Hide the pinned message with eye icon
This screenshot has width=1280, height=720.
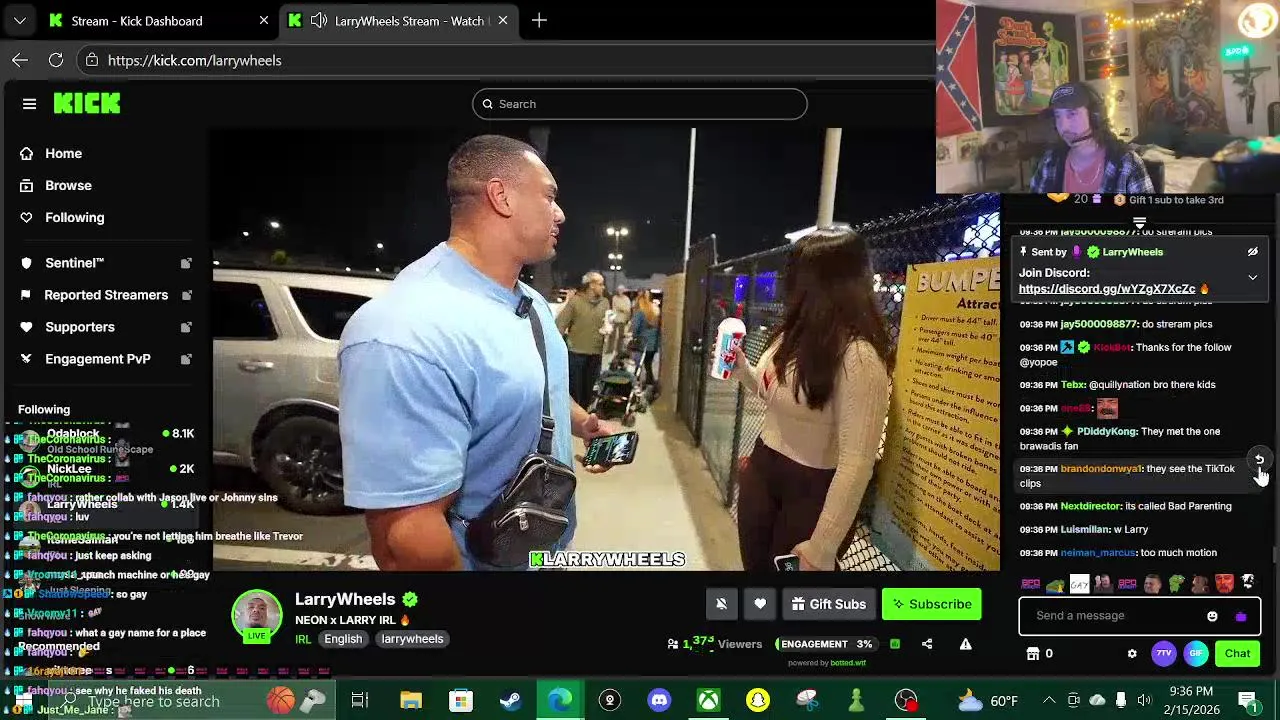1252,252
